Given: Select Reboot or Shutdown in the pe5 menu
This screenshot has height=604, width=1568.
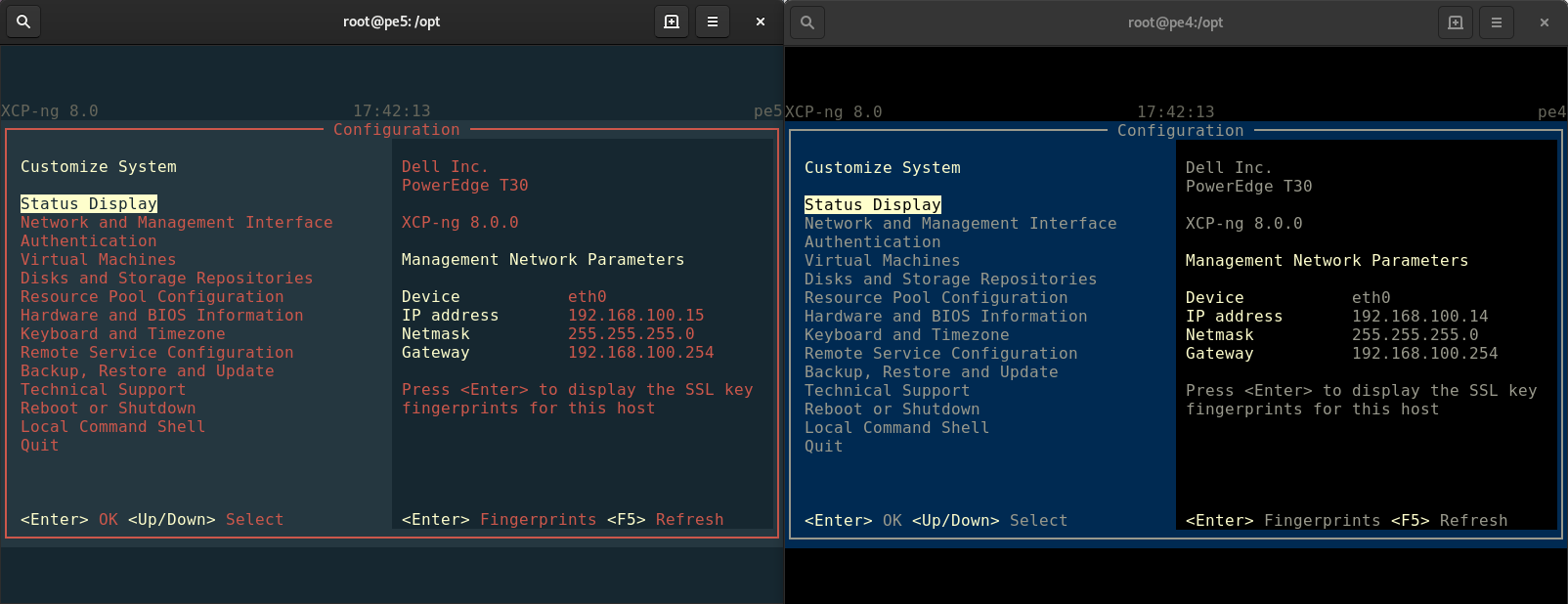Looking at the screenshot, I should pos(109,408).
